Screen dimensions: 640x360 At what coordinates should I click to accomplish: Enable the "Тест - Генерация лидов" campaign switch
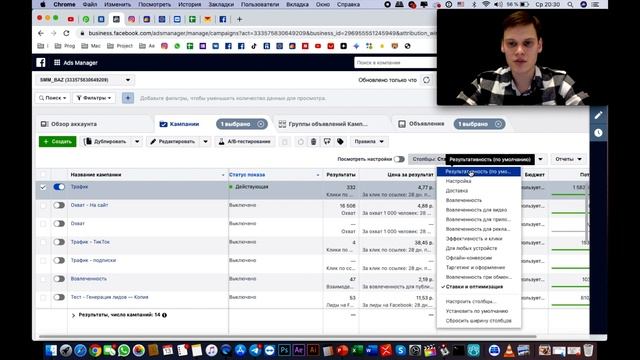59,297
